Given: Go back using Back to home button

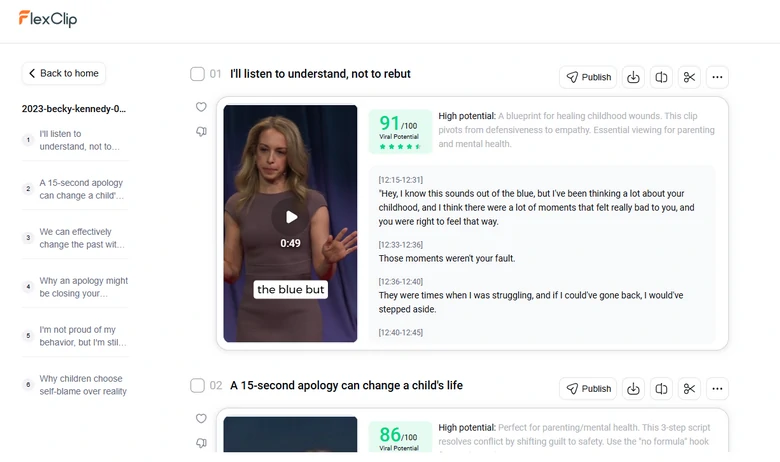Looking at the screenshot, I should 64,73.
